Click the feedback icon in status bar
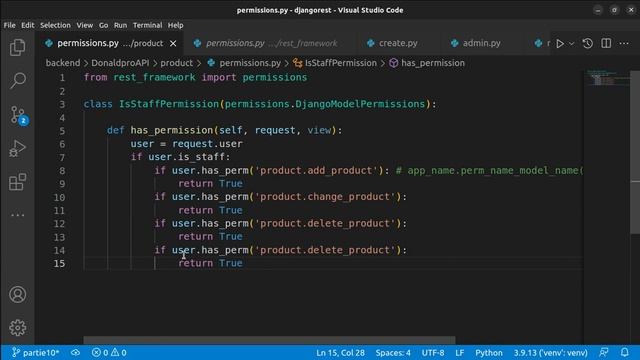This screenshot has width=640, height=360. coord(604,353)
